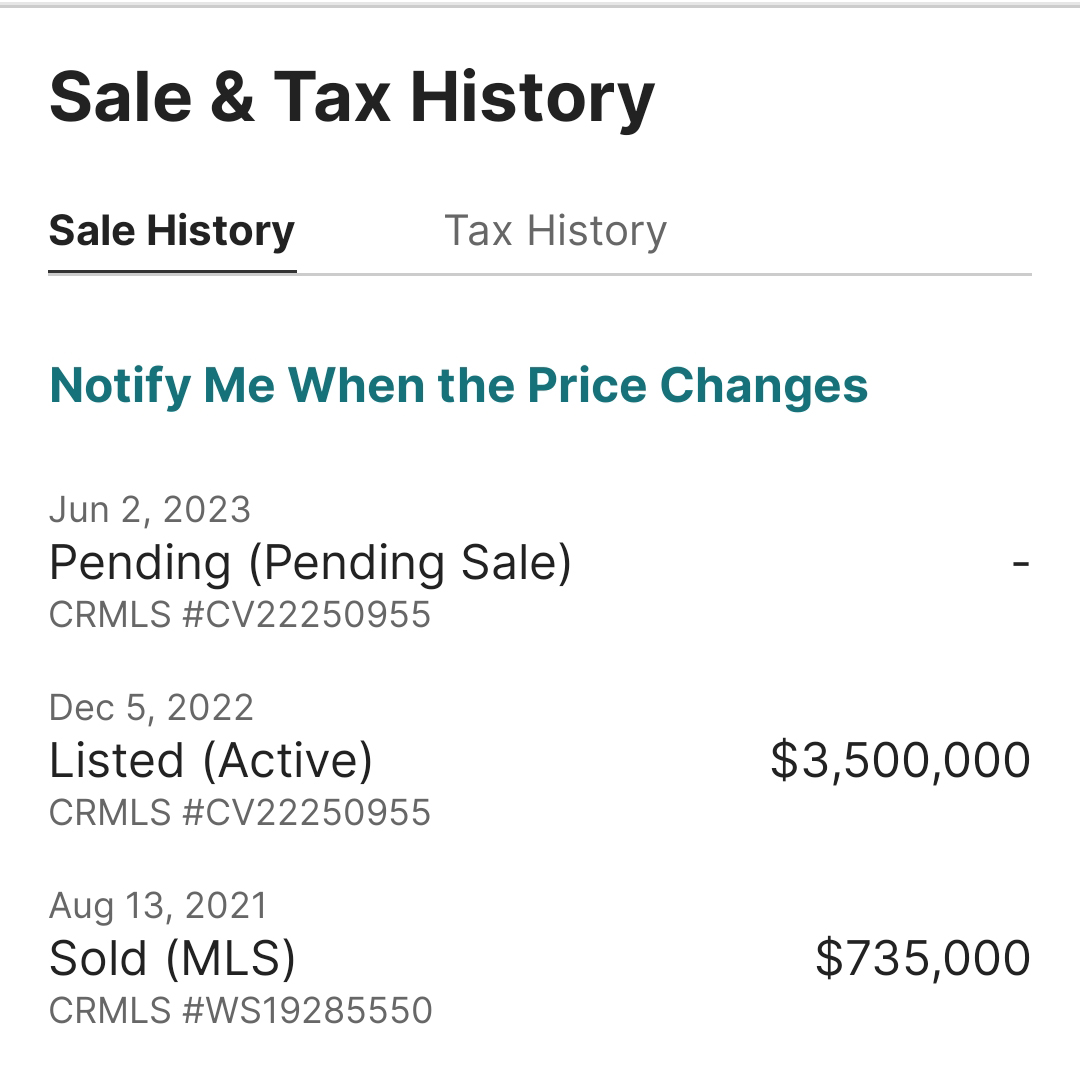Click the Sale & Tax History heading
Image resolution: width=1080 pixels, height=1088 pixels.
pyautogui.click(x=352, y=97)
